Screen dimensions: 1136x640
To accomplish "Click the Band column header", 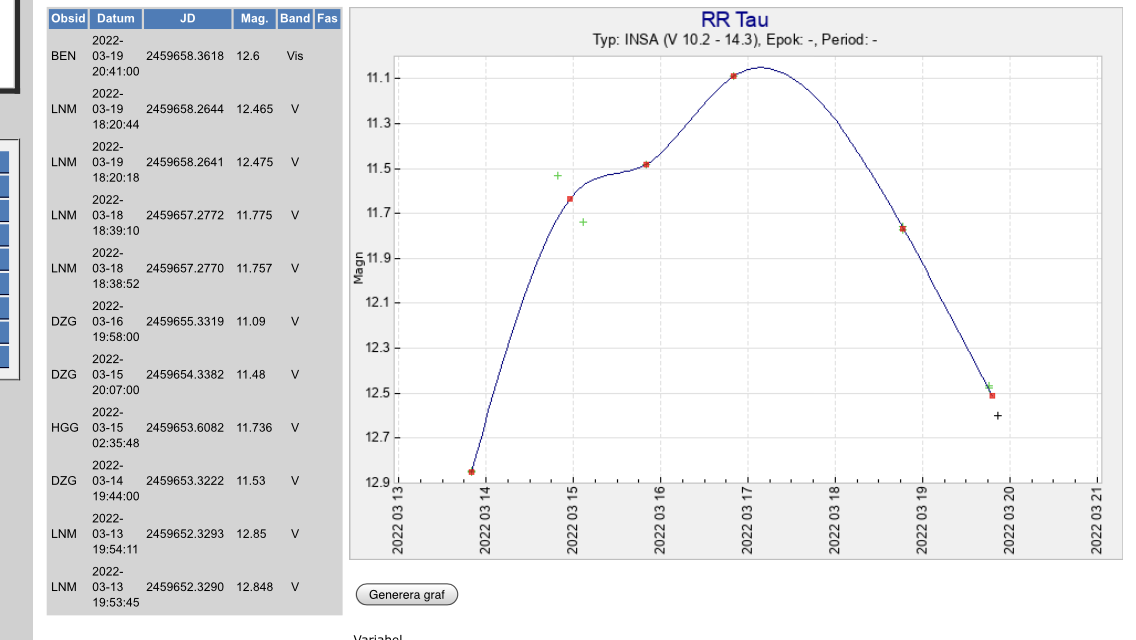I will coord(295,19).
